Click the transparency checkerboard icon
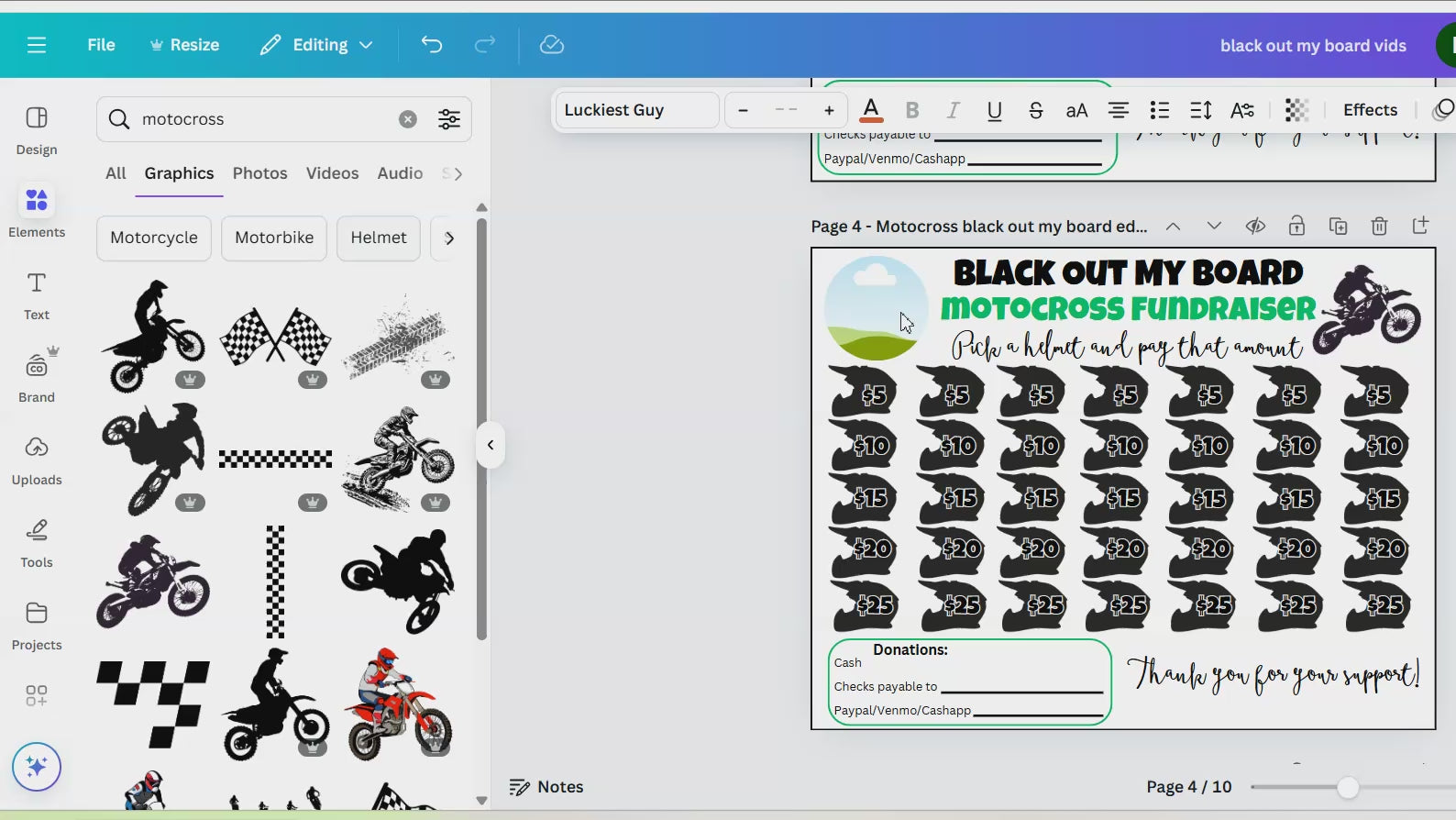 tap(1296, 110)
